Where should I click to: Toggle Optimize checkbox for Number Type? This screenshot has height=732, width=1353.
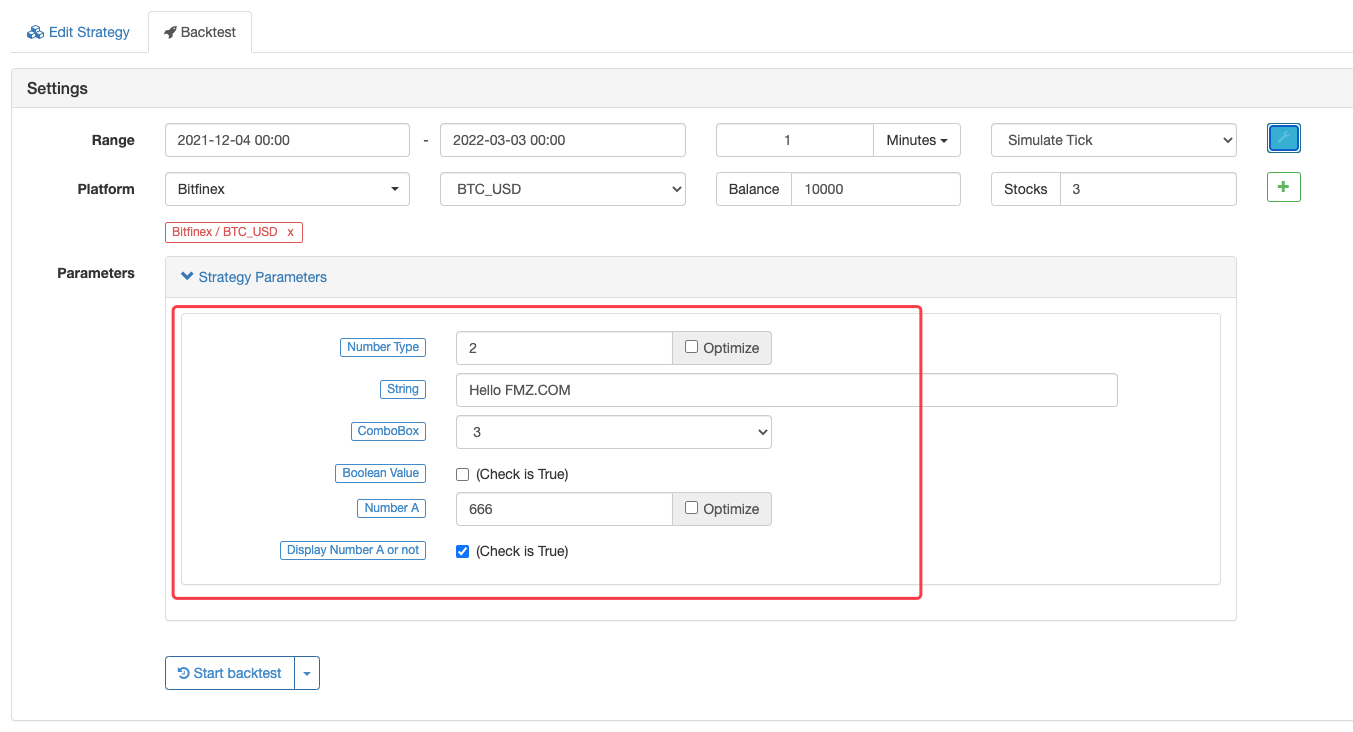tap(691, 347)
